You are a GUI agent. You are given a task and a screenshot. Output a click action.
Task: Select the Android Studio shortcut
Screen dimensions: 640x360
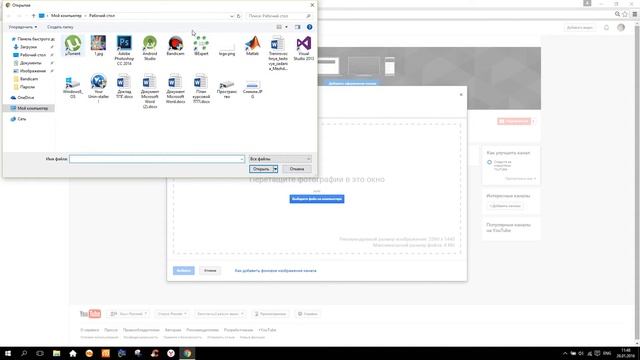pos(150,48)
